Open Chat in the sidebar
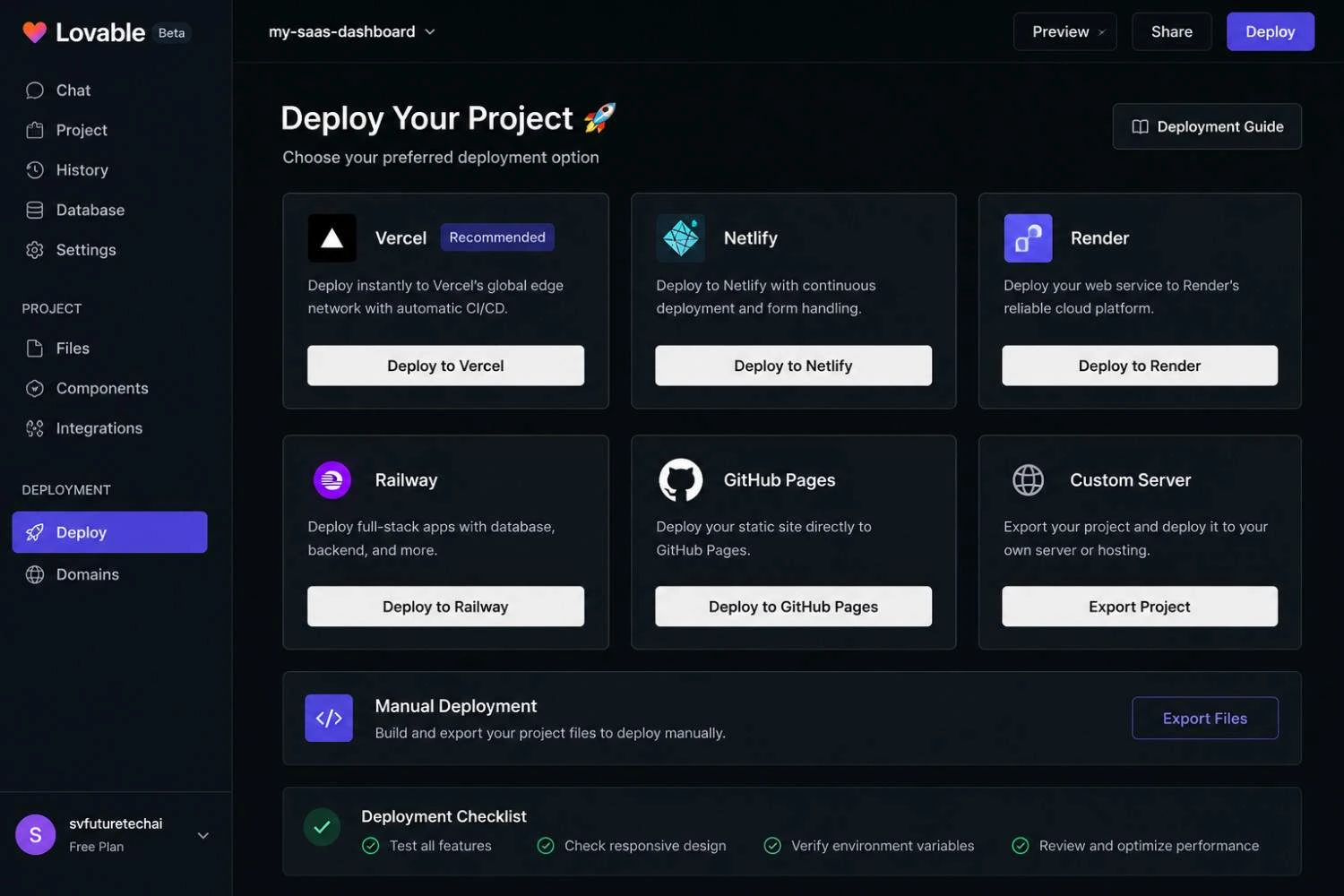Image resolution: width=1344 pixels, height=896 pixels. (109, 90)
